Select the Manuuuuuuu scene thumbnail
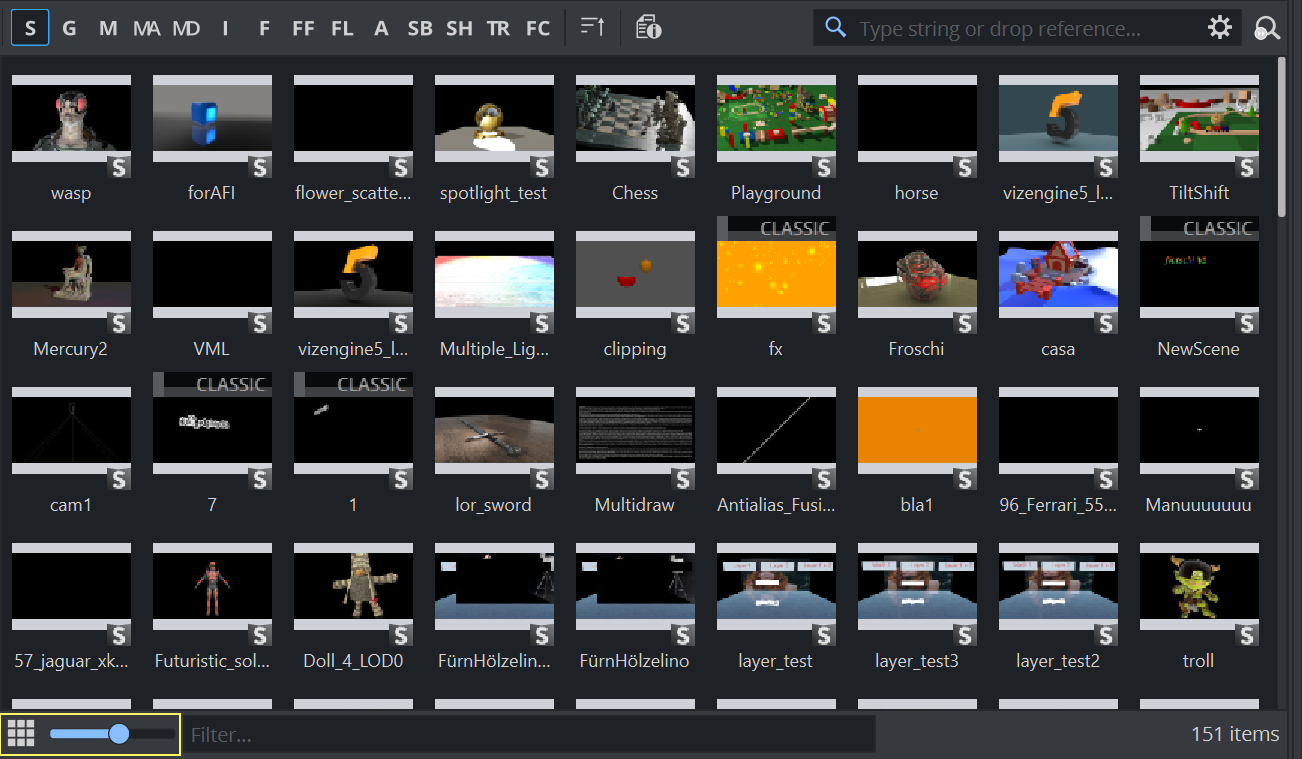 [x=1199, y=430]
